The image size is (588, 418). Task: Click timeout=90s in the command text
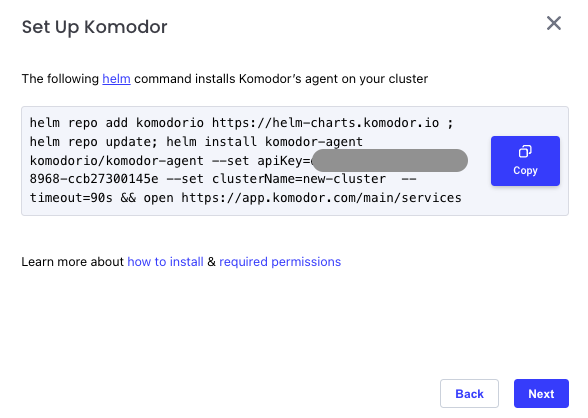point(71,198)
